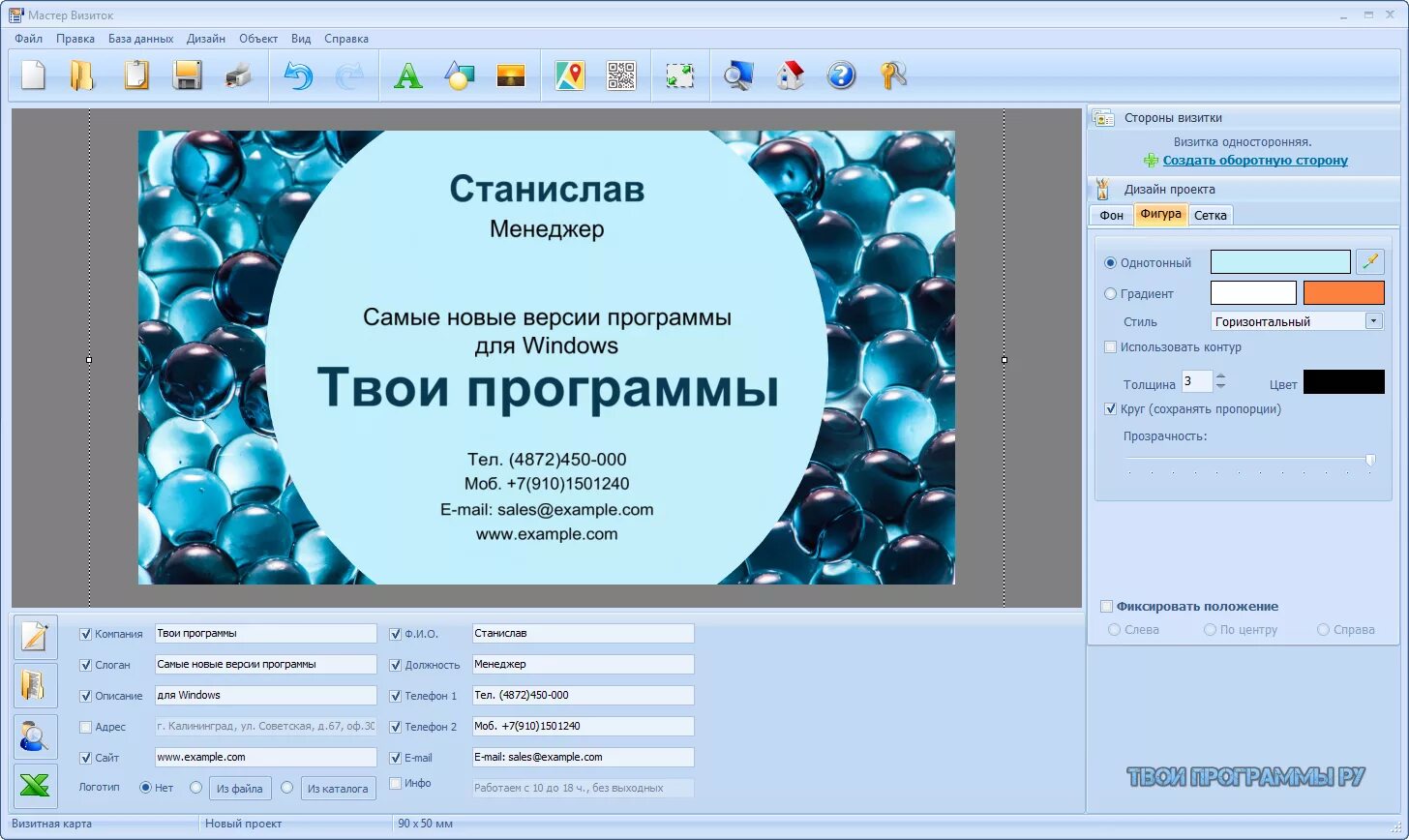
Task: Insert a shape with shapes icon
Action: [460, 75]
